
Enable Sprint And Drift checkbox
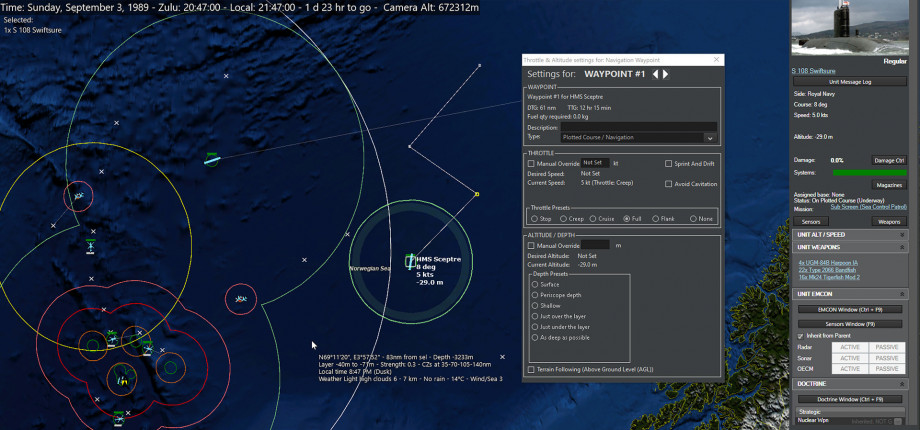click(x=668, y=164)
